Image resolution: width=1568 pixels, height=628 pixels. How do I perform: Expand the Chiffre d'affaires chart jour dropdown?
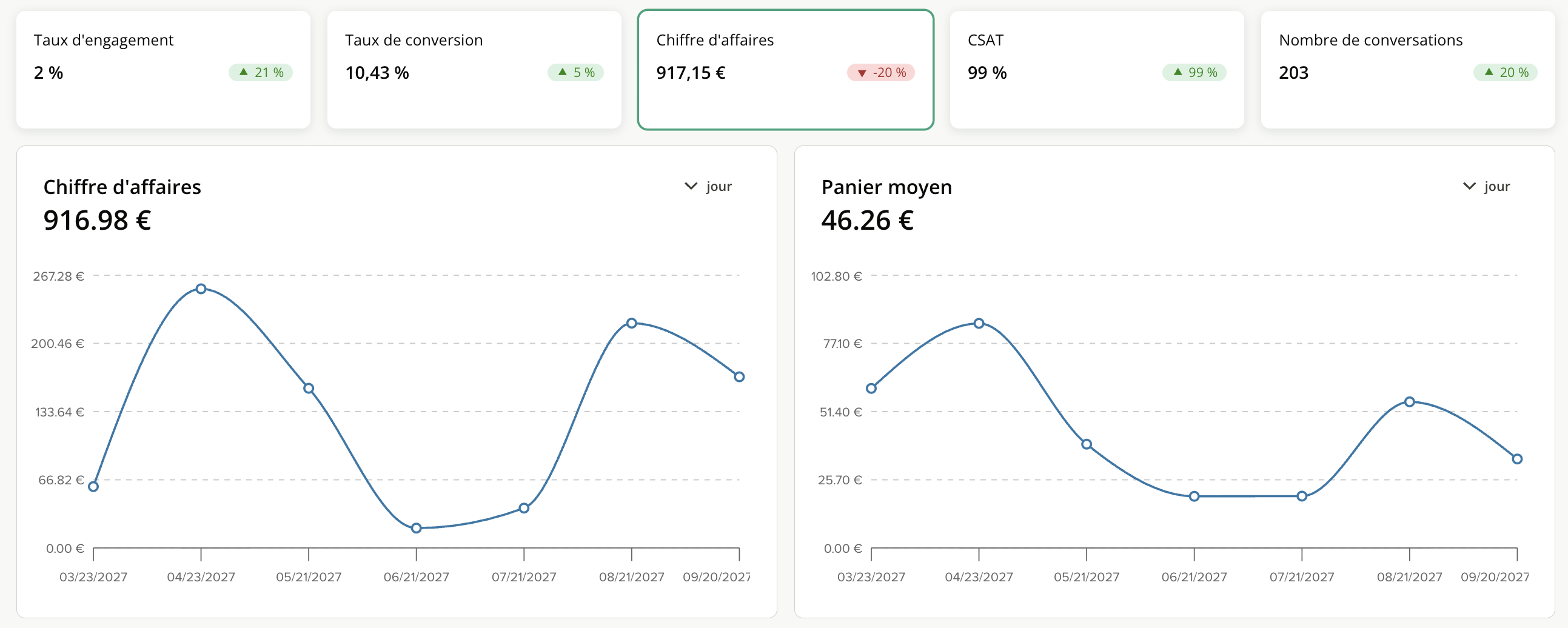pos(708,186)
